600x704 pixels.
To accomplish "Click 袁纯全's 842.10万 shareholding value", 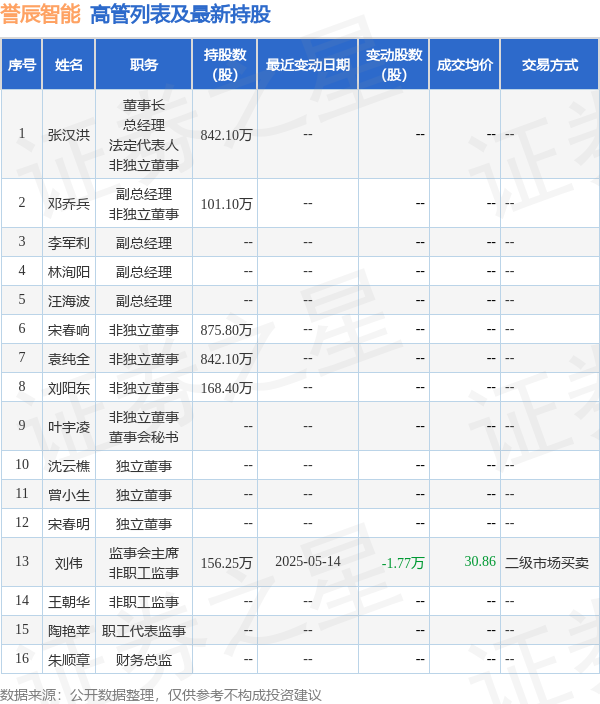I will click(226, 359).
